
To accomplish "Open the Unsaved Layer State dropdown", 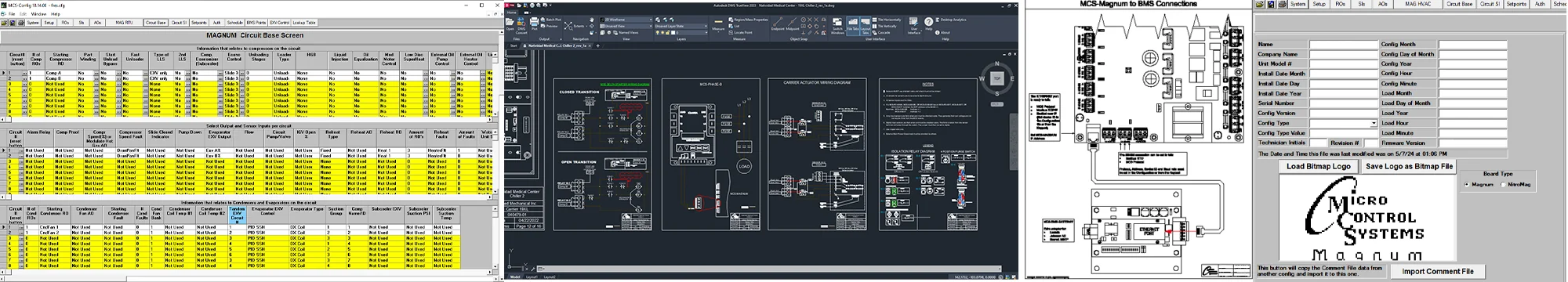I will (681, 26).
